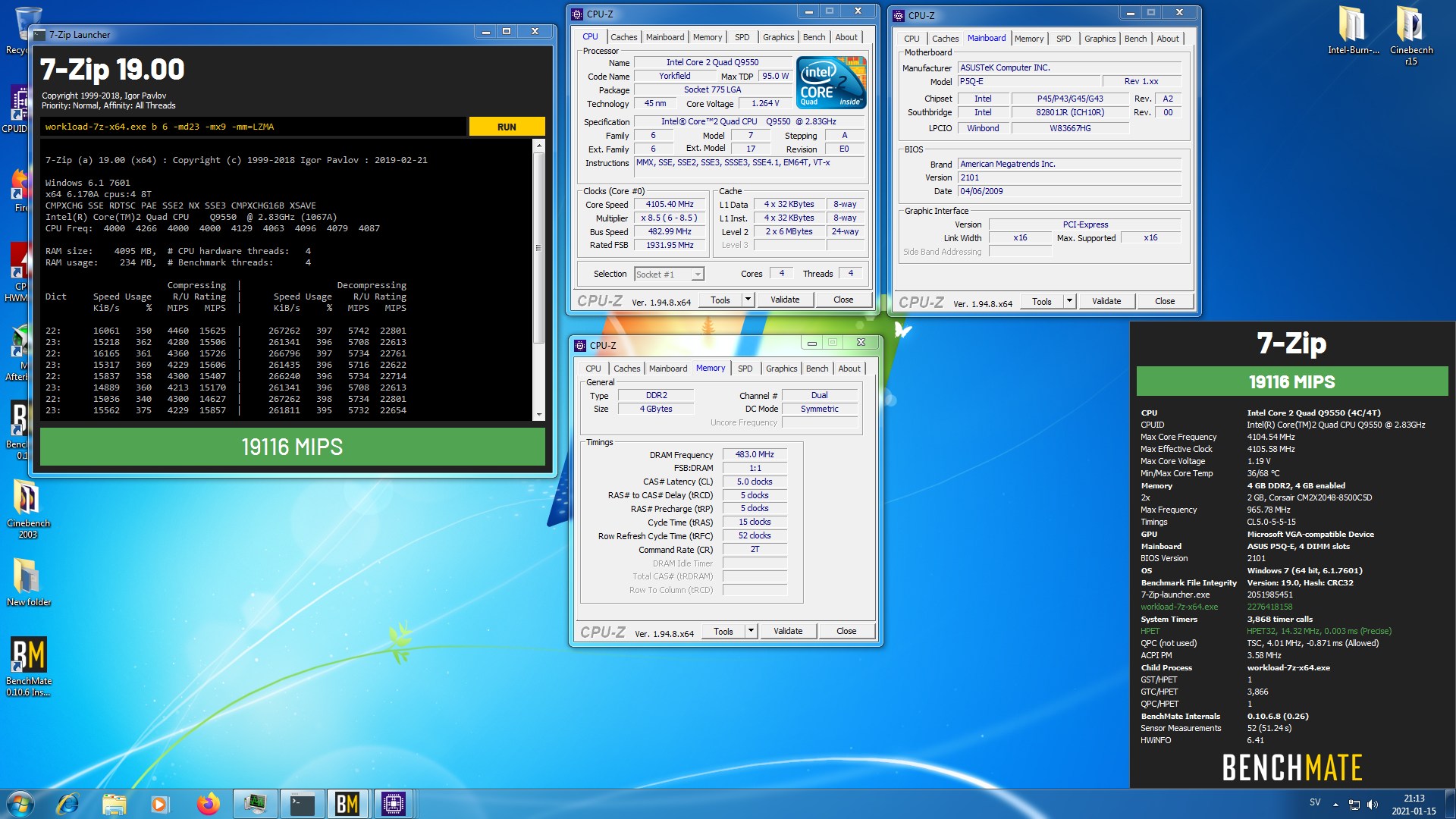
Task: Open the New folder desktop icon
Action: pyautogui.click(x=28, y=582)
